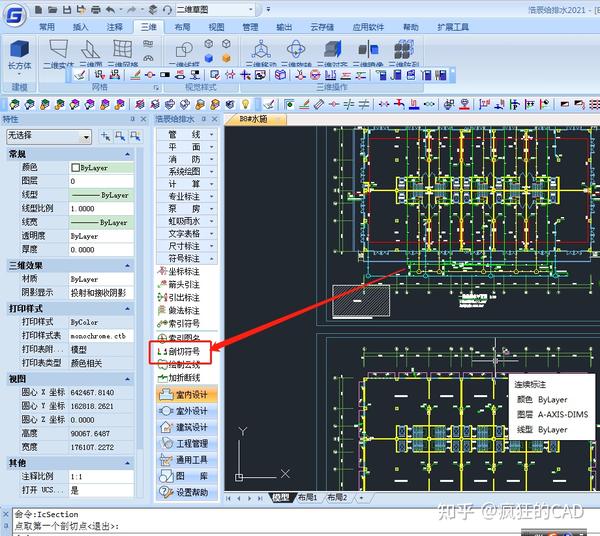This screenshot has width=600, height=536.
Task: Click the open folder icon in quick access
Action: click(x=53, y=9)
